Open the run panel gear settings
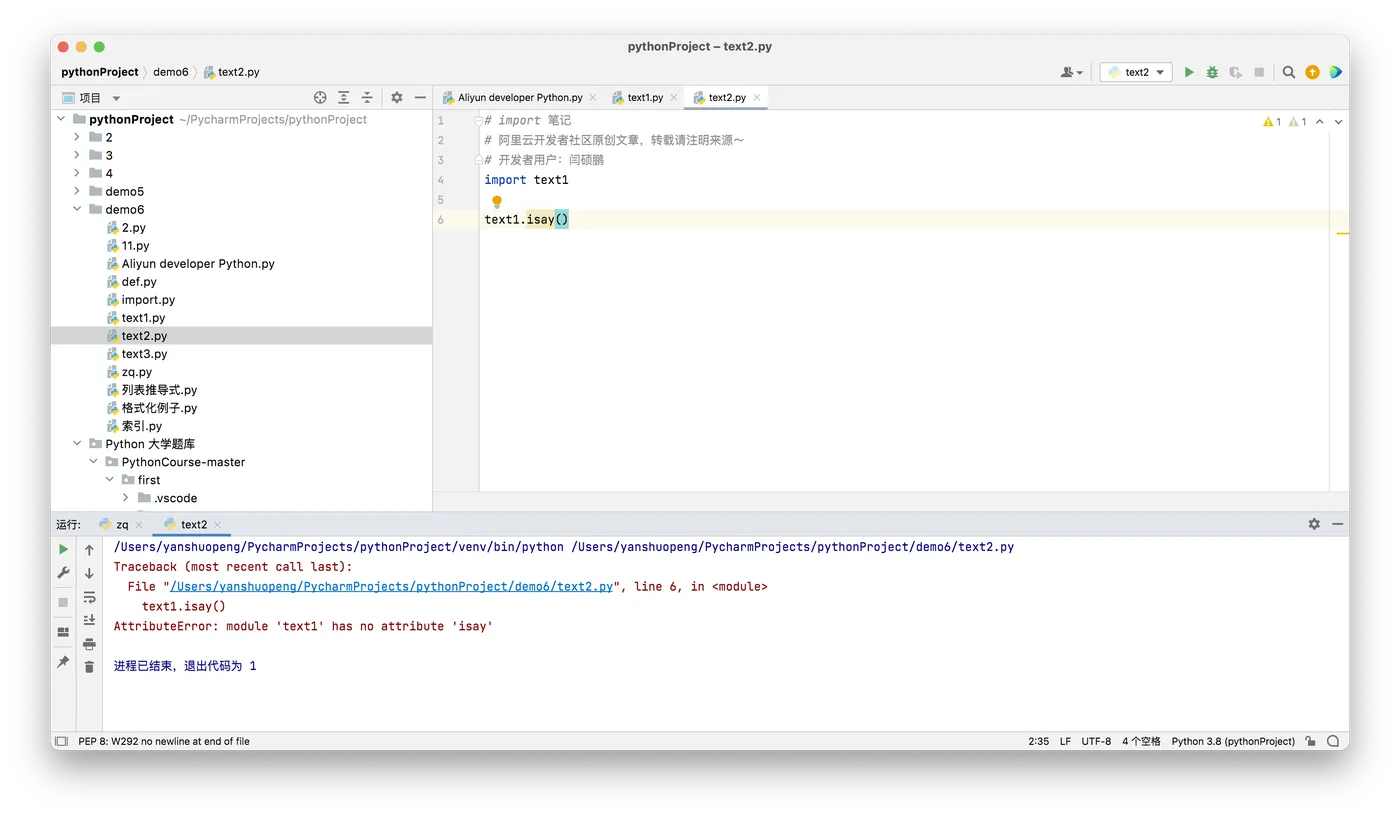This screenshot has height=817, width=1400. 1314,524
